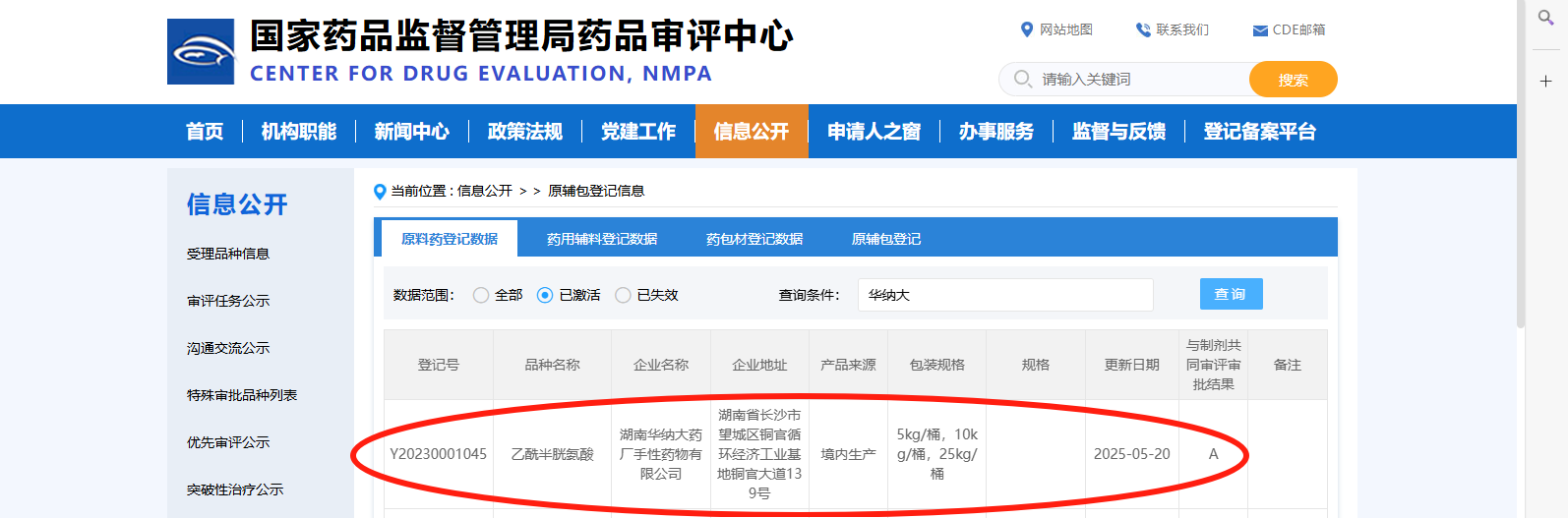Click the CDE mailbox envelope icon

point(1259,30)
